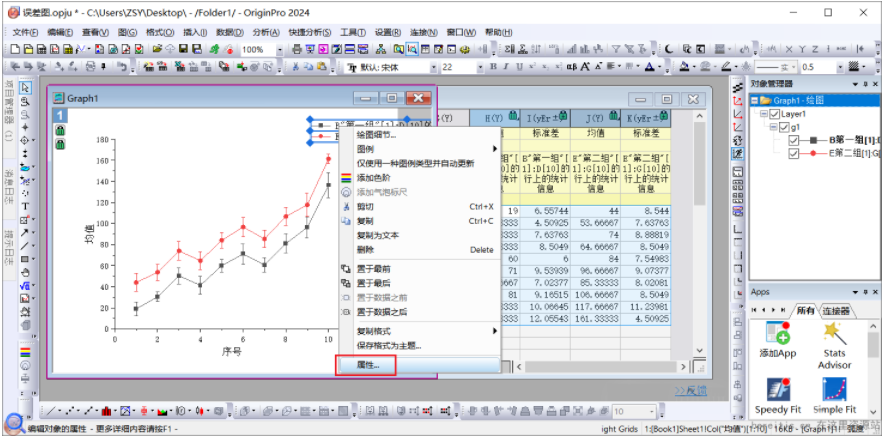Switch to the 所有 tab in Apps
This screenshot has width=884, height=437.
point(805,311)
